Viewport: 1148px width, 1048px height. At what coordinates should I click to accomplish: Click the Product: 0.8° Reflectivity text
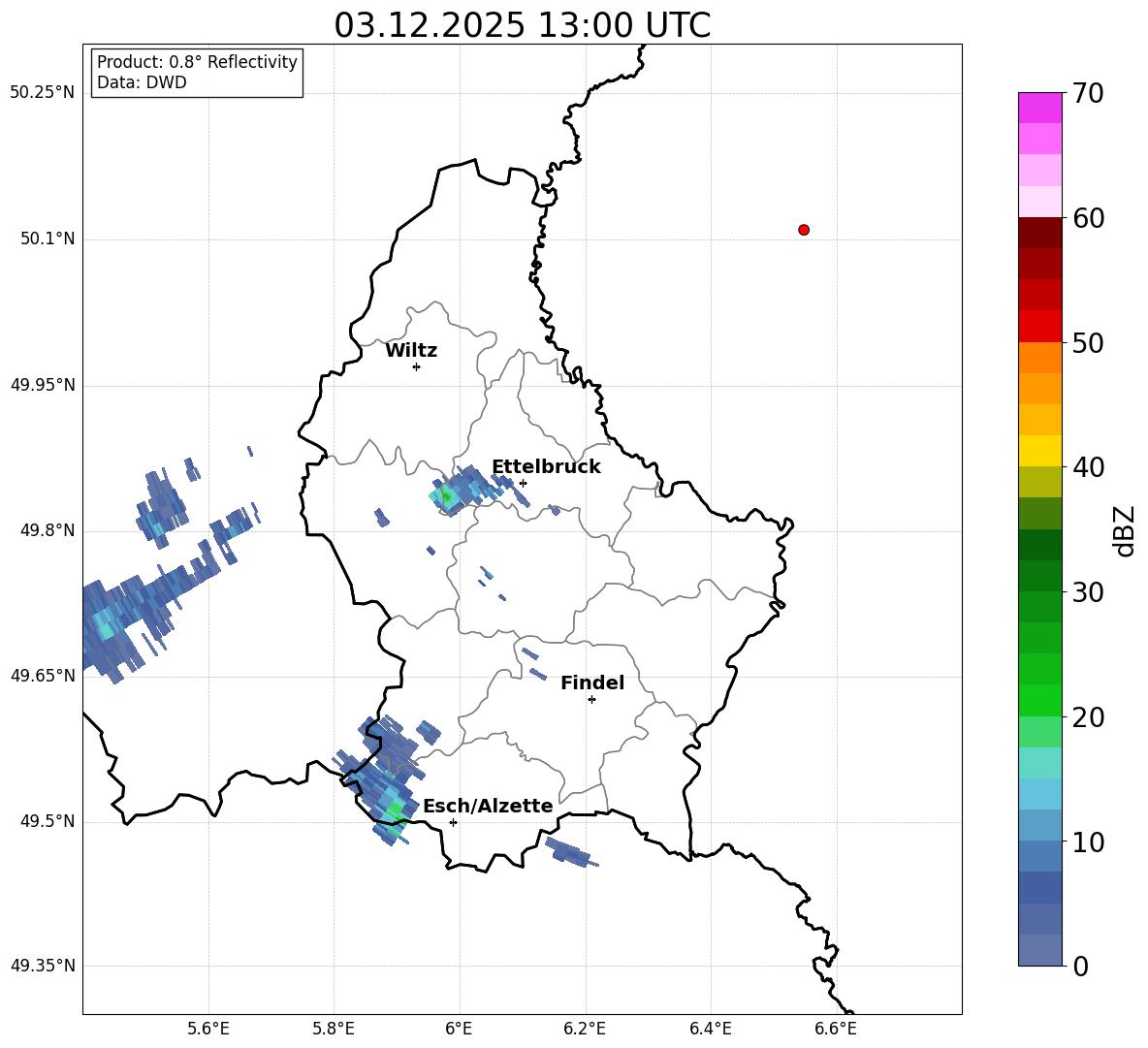click(x=197, y=62)
